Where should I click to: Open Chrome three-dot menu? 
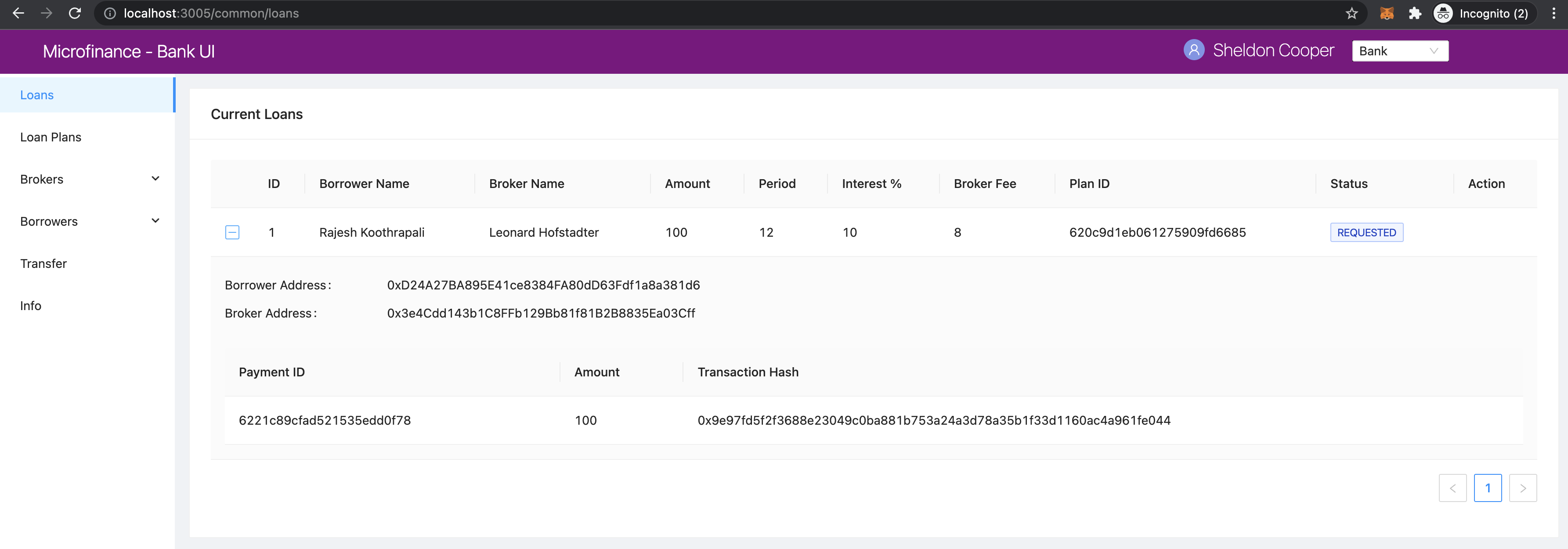click(1554, 13)
